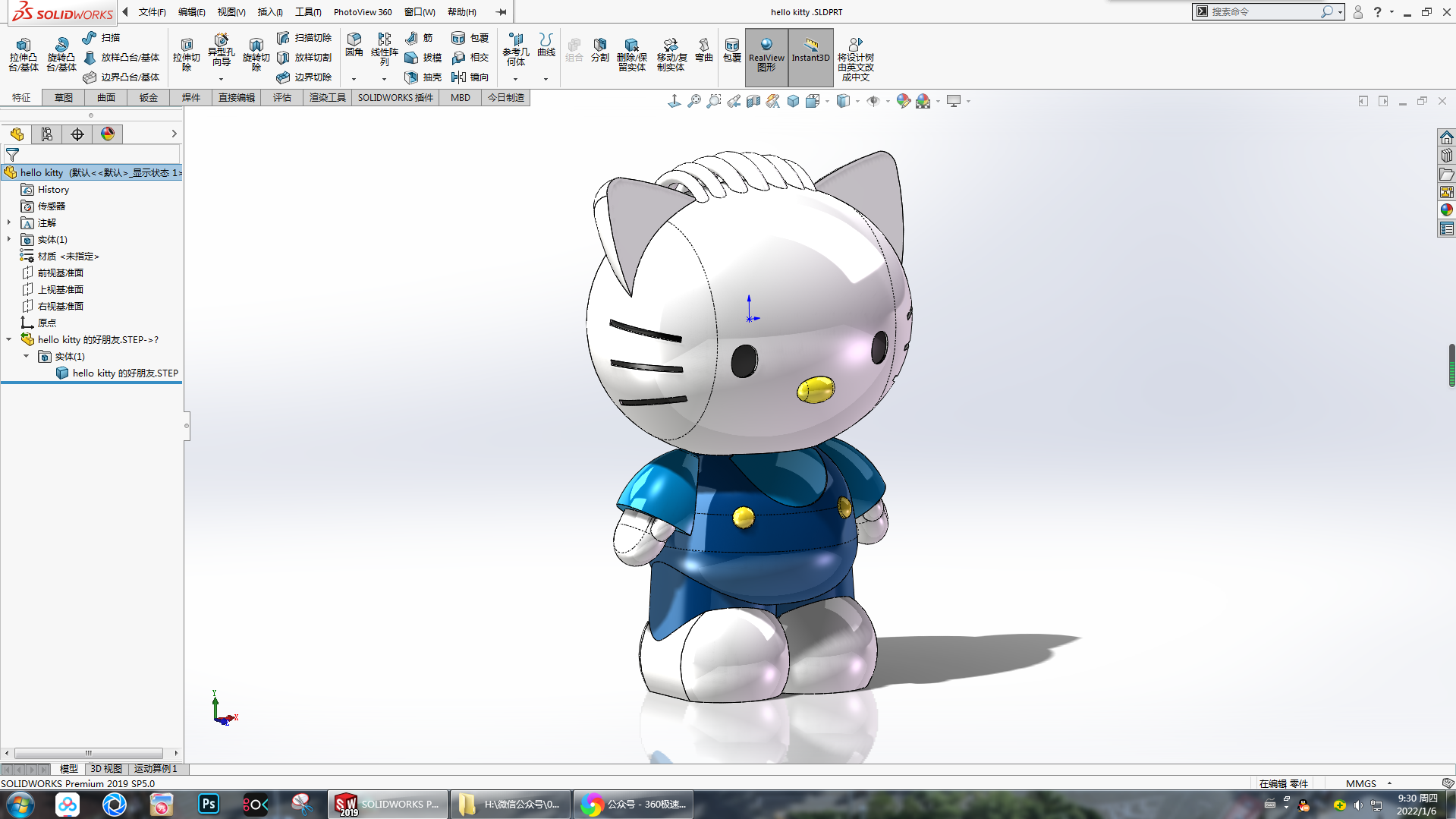Select the Extruded Boss/Base (拉伸凸台/基体) tool
This screenshot has width=1456, height=819.
coord(24,55)
